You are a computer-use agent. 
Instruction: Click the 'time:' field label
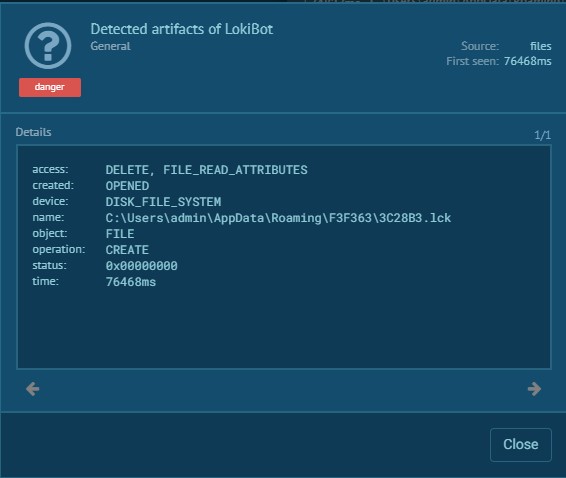tap(45, 281)
